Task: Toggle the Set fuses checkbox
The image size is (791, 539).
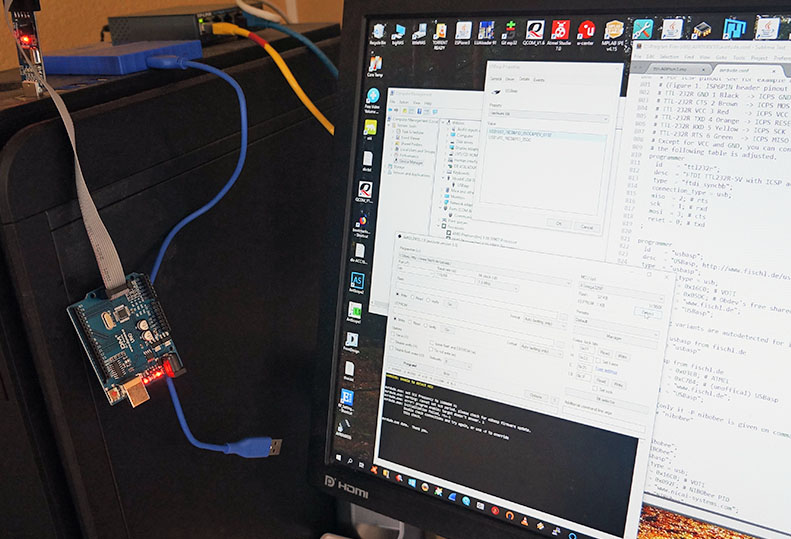Action: click(x=598, y=360)
